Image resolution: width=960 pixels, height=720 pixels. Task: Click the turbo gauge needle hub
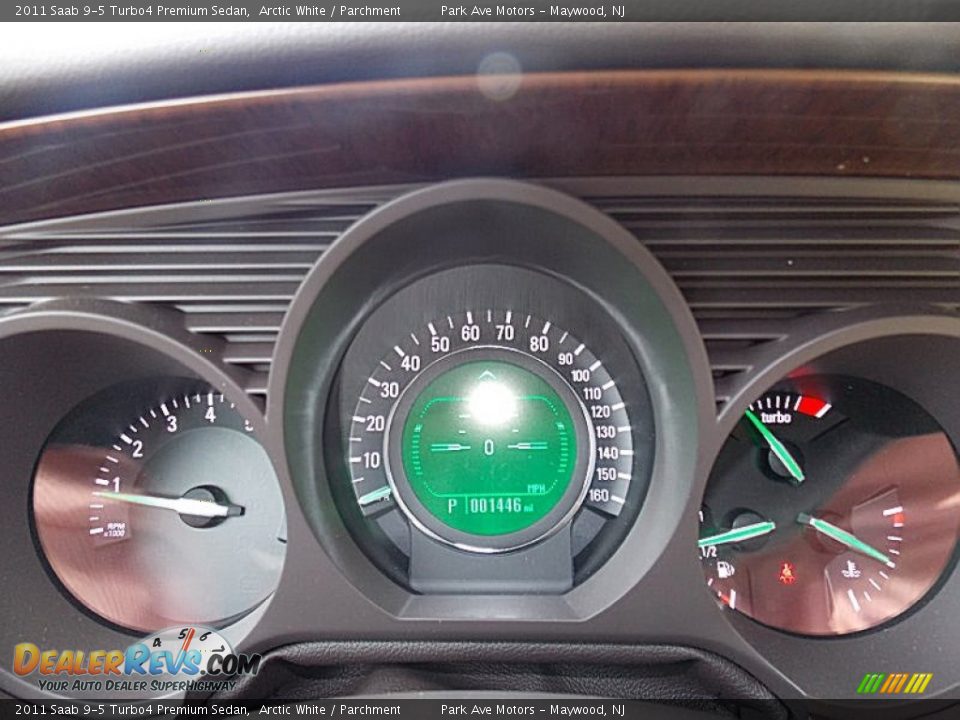click(x=785, y=460)
